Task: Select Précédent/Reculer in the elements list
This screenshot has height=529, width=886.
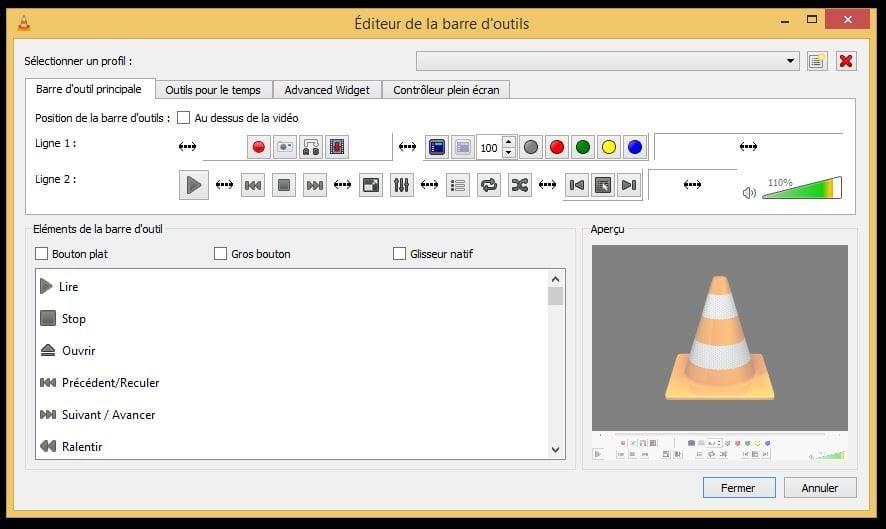Action: click(x=291, y=383)
